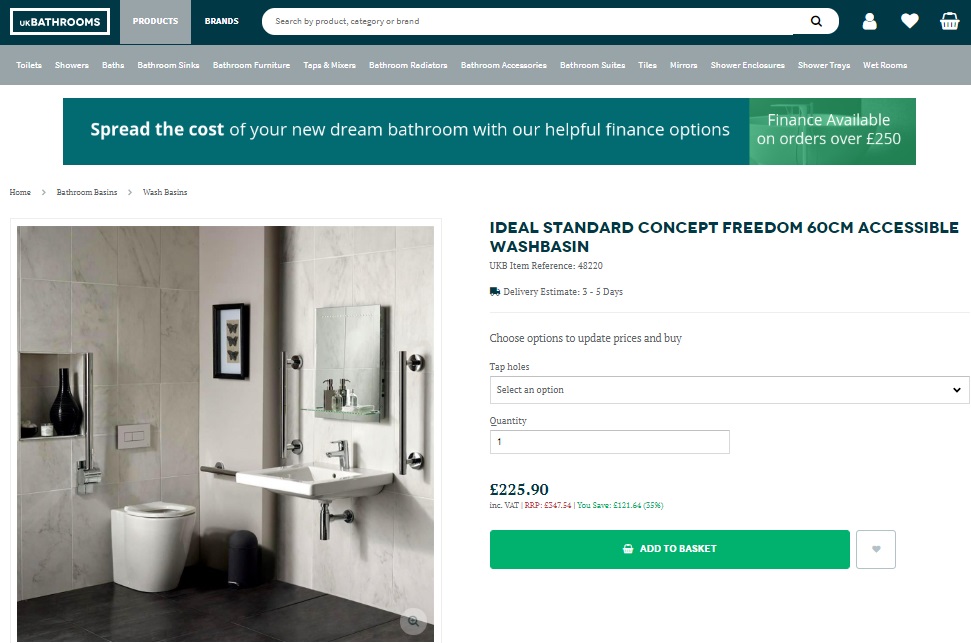Click the UK Bathrooms logo
971x643 pixels.
pyautogui.click(x=60, y=22)
